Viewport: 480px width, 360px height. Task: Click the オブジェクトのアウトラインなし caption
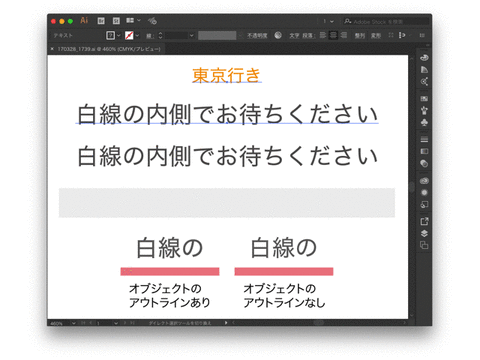coord(284,296)
